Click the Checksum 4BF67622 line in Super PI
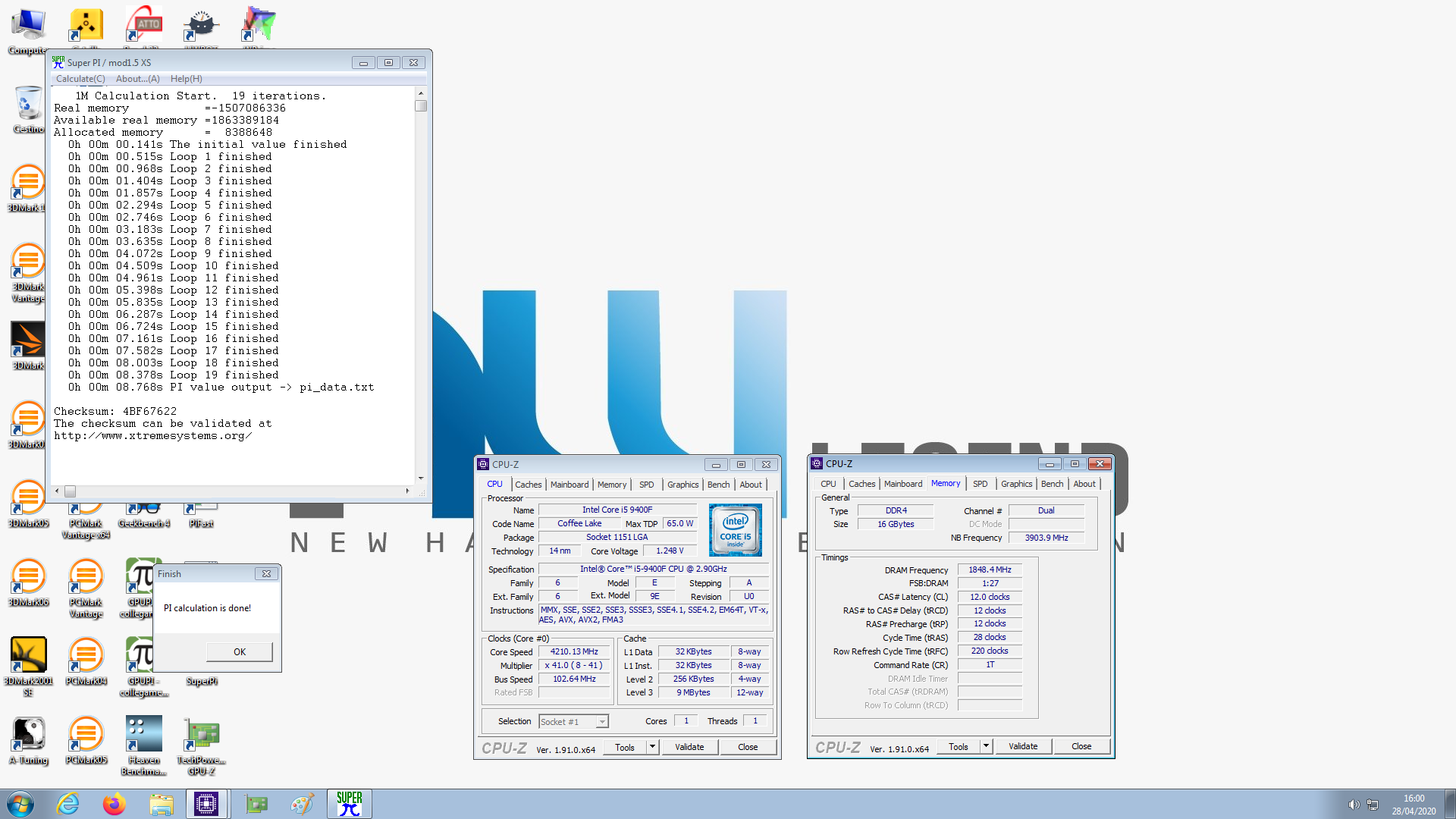The image size is (1456, 819). click(x=115, y=412)
